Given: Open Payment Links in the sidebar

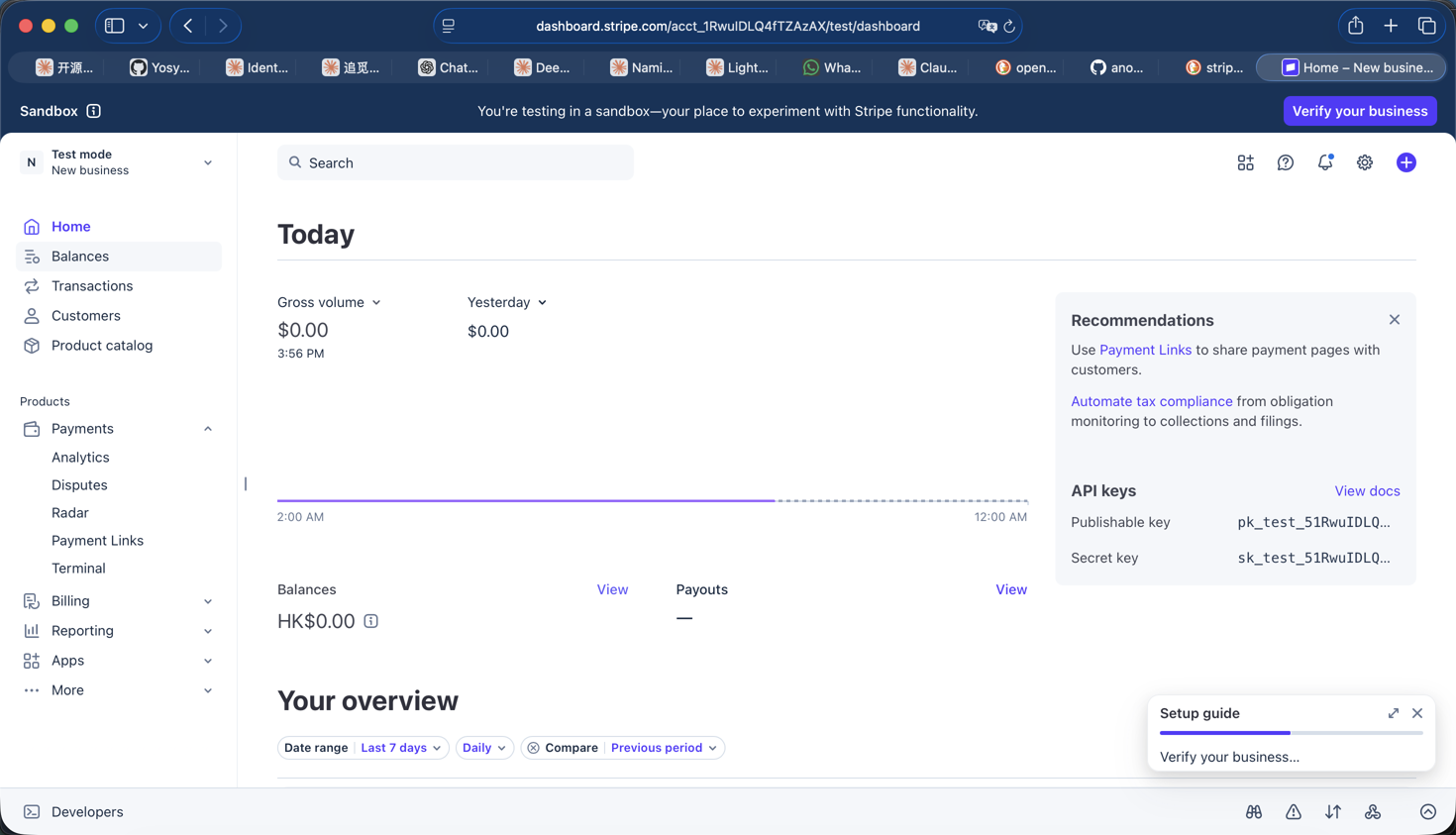Looking at the screenshot, I should (97, 541).
